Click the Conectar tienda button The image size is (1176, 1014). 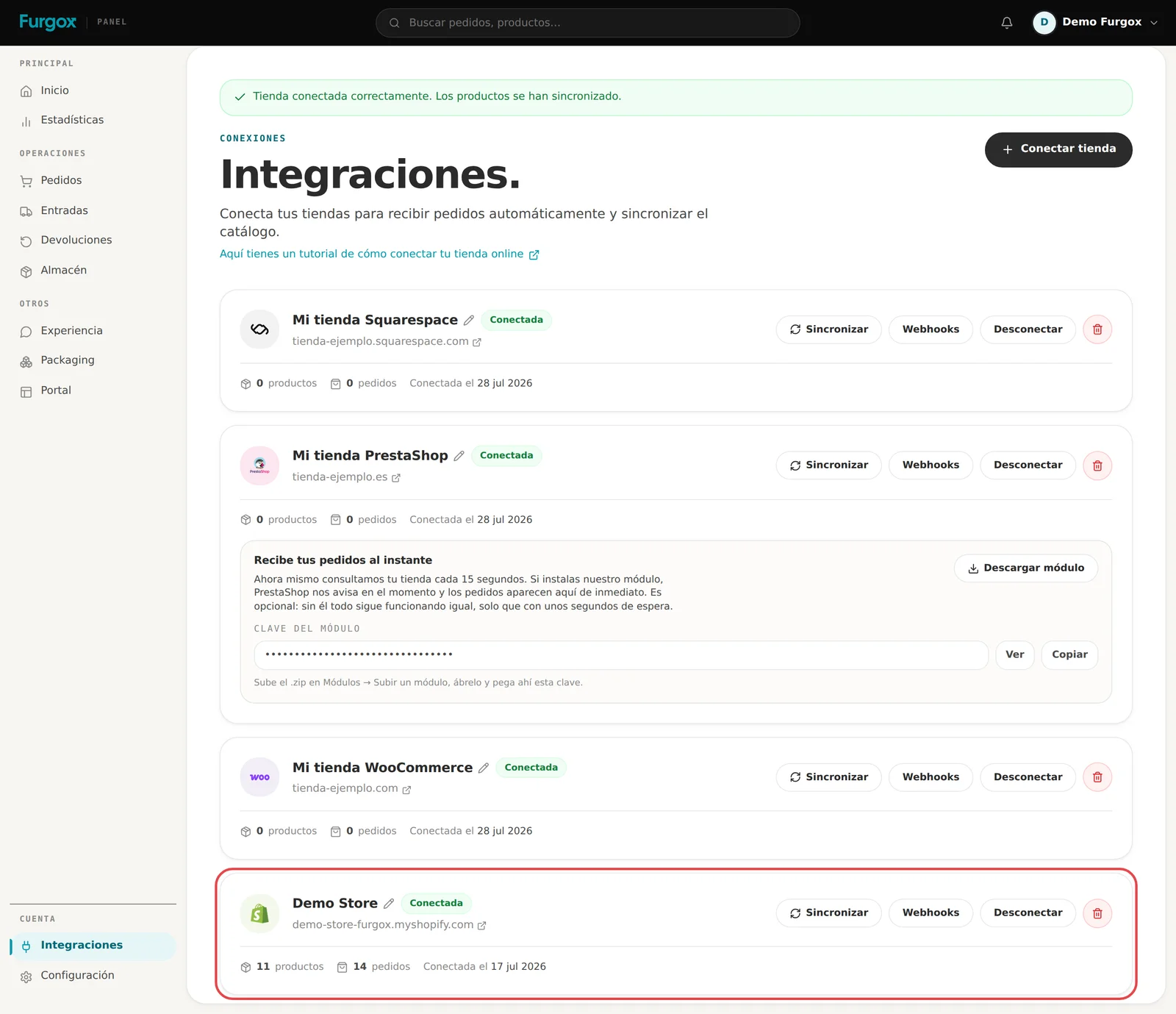pos(1058,149)
